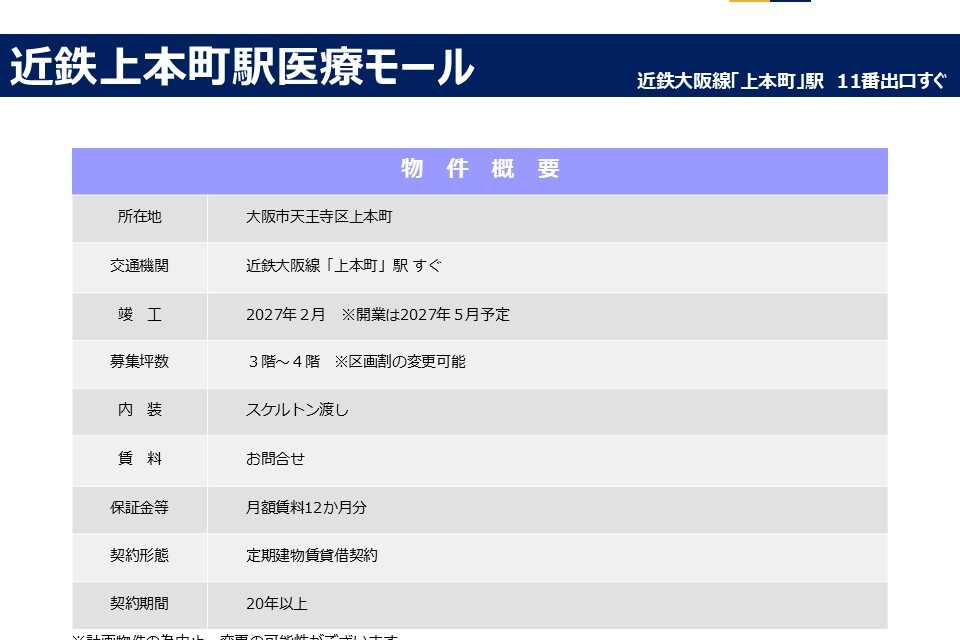Click the value 近鉄大阪線「上本町」駅 すぐ
The width and height of the screenshot is (960, 640).
tap(343, 266)
